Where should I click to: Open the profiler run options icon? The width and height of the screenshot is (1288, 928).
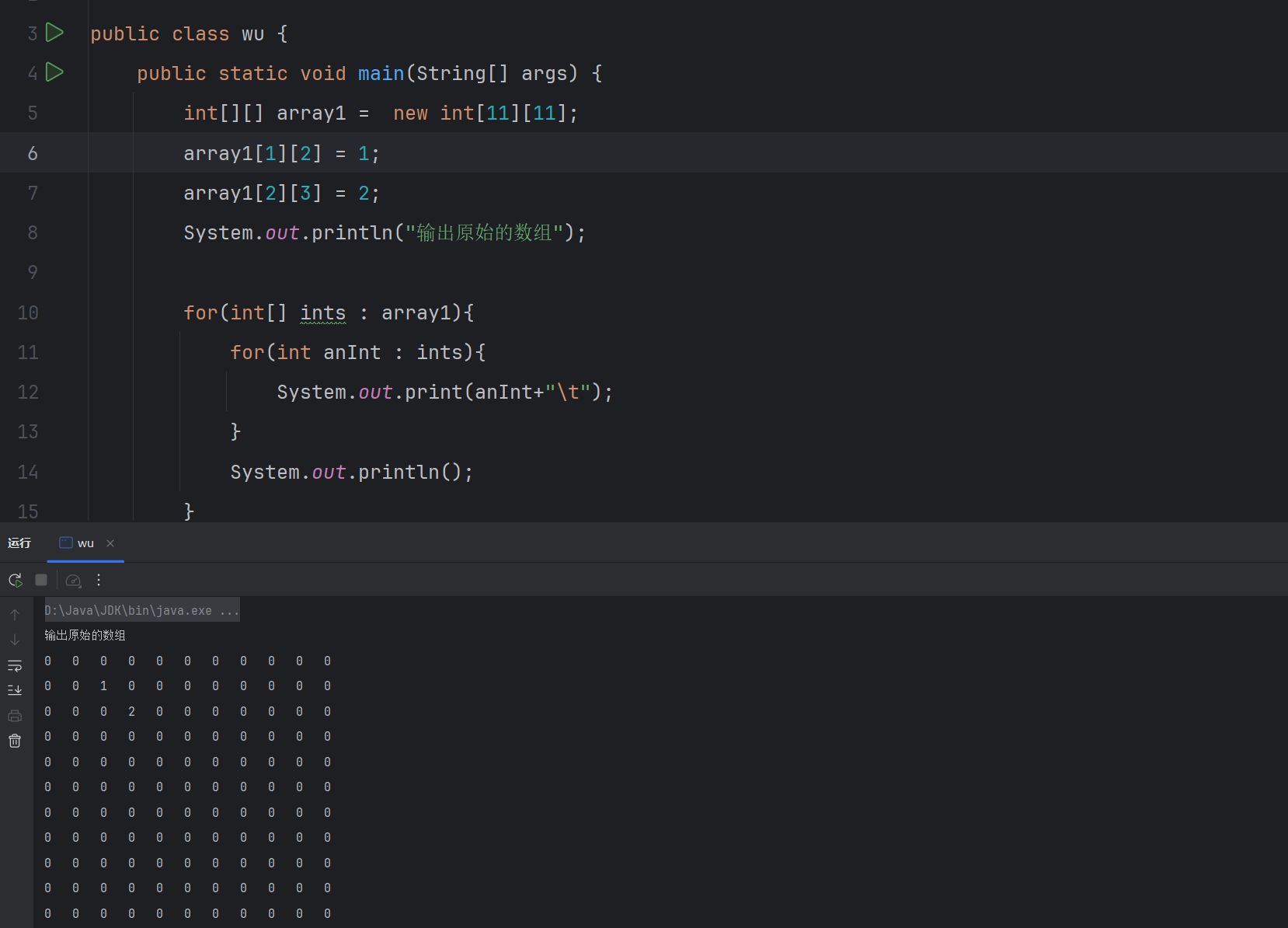73,581
